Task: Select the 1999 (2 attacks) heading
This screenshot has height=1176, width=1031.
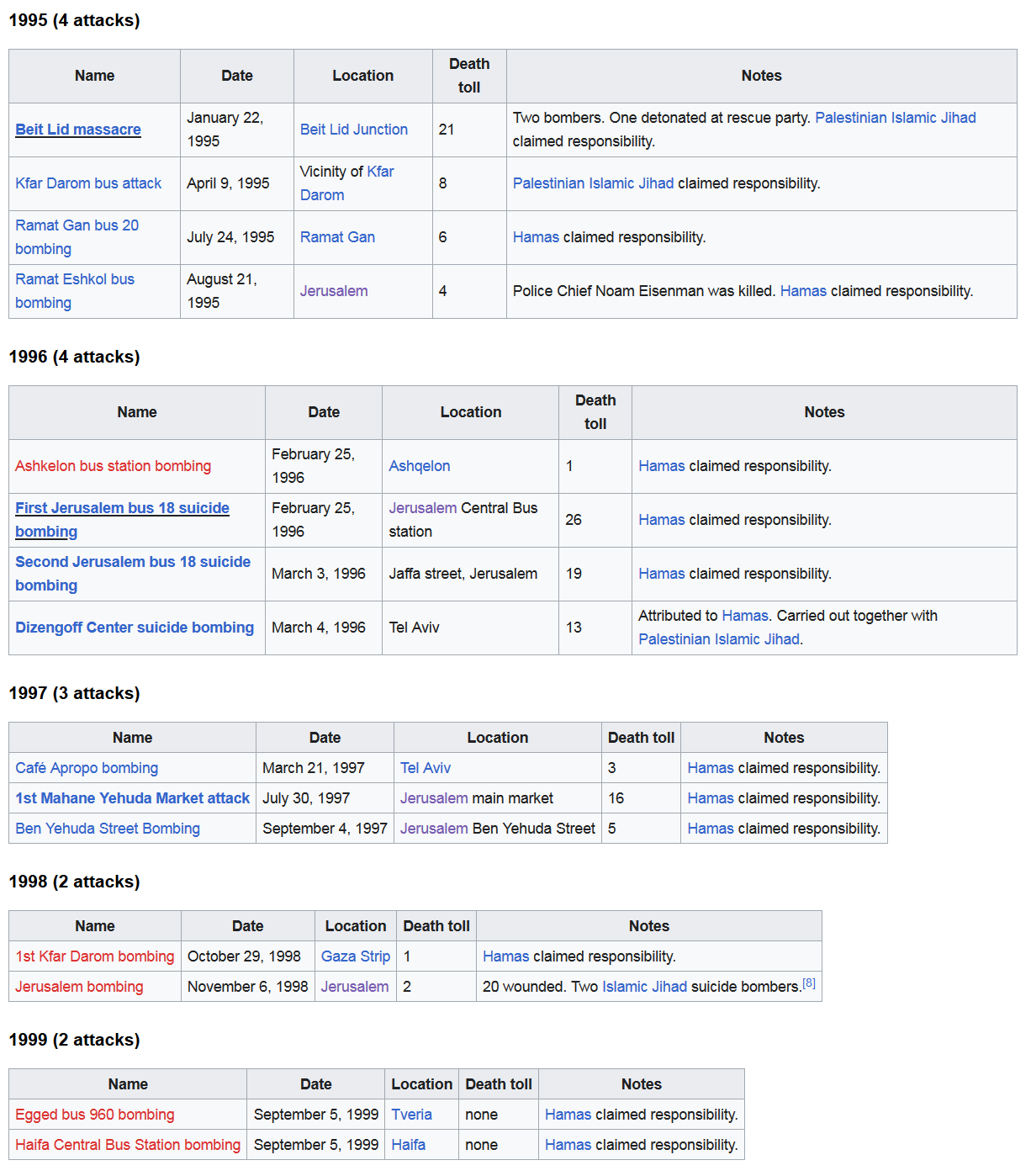Action: (74, 1040)
